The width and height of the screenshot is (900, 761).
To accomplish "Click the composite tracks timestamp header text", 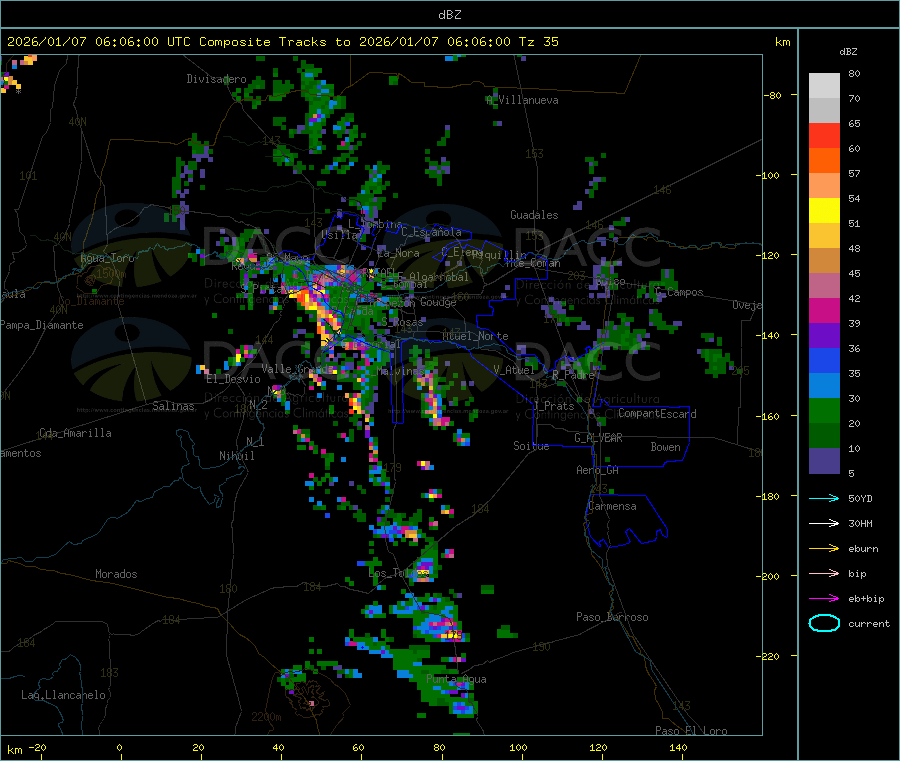I will coord(282,42).
